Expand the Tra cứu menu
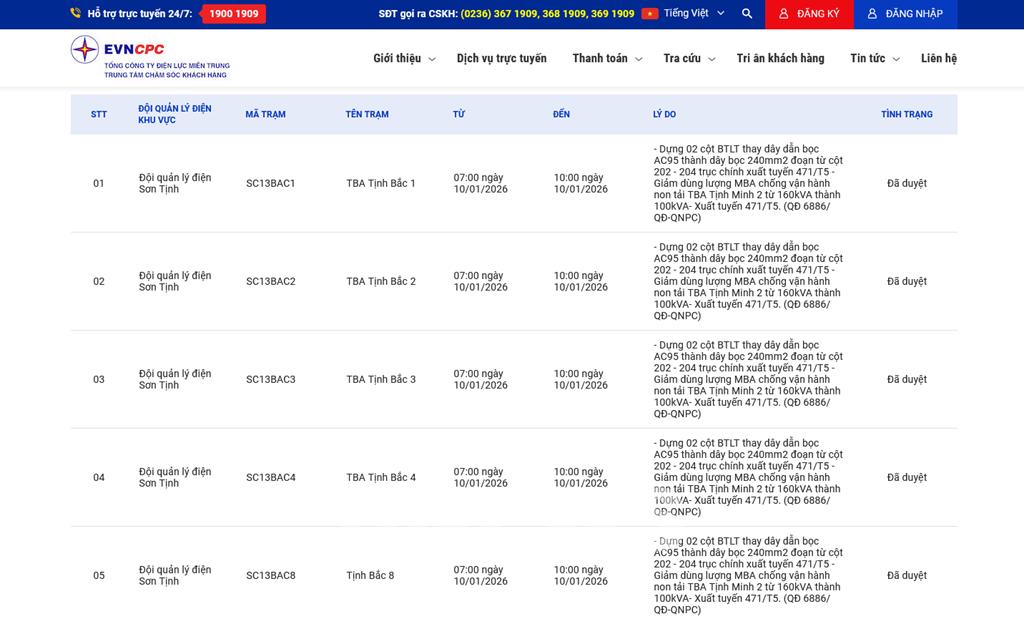This screenshot has height=624, width=1024. 689,59
